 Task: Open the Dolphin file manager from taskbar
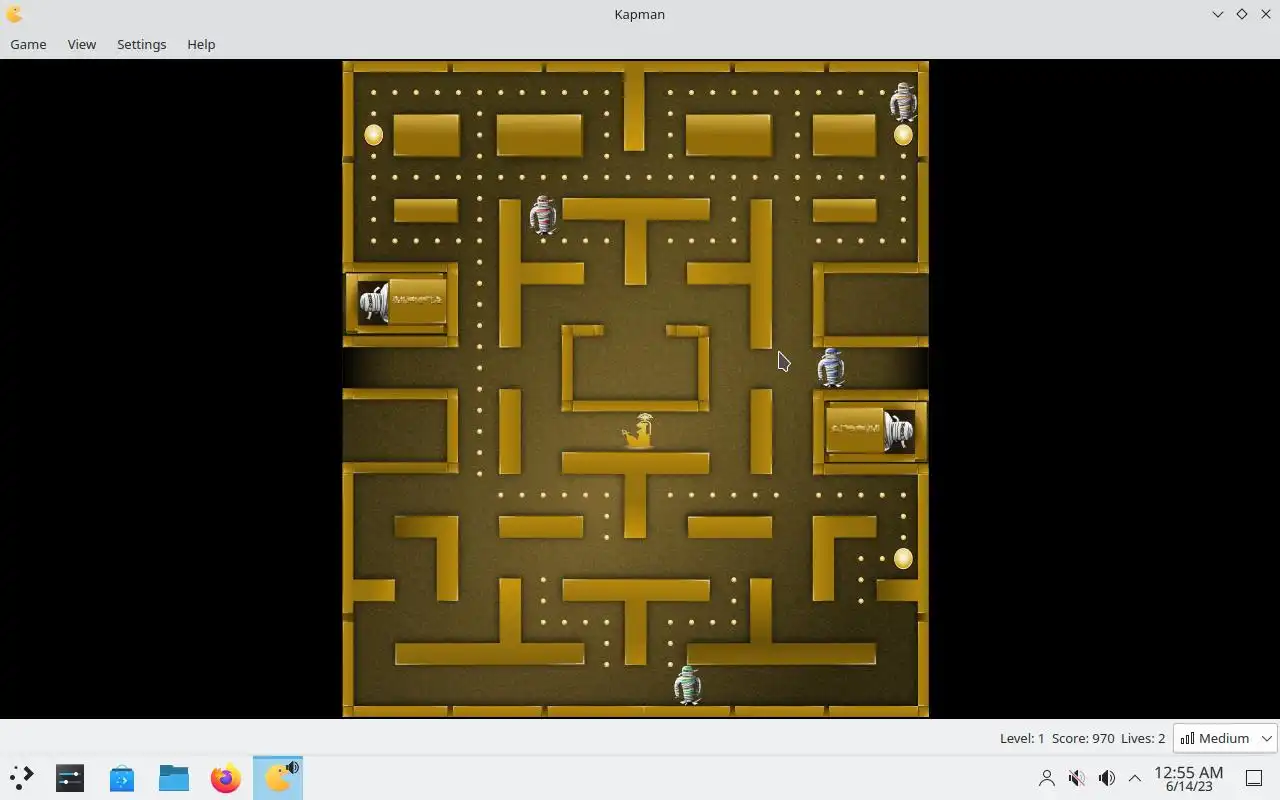(x=174, y=778)
